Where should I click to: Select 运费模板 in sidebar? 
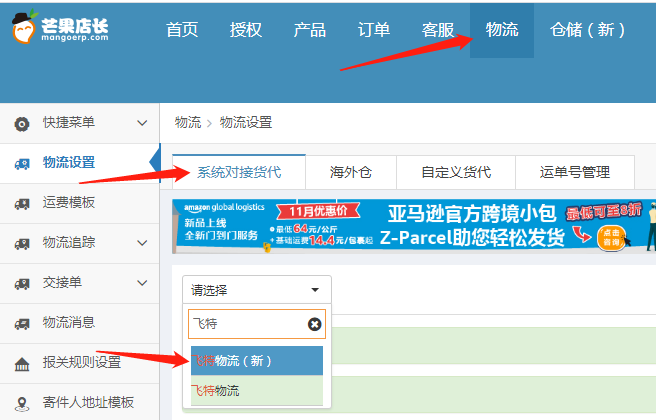(x=79, y=203)
